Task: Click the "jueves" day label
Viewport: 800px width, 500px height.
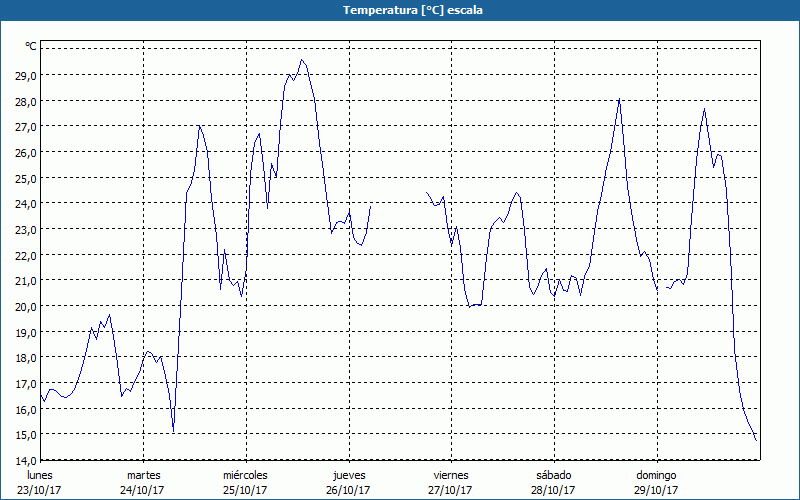Action: tap(349, 474)
